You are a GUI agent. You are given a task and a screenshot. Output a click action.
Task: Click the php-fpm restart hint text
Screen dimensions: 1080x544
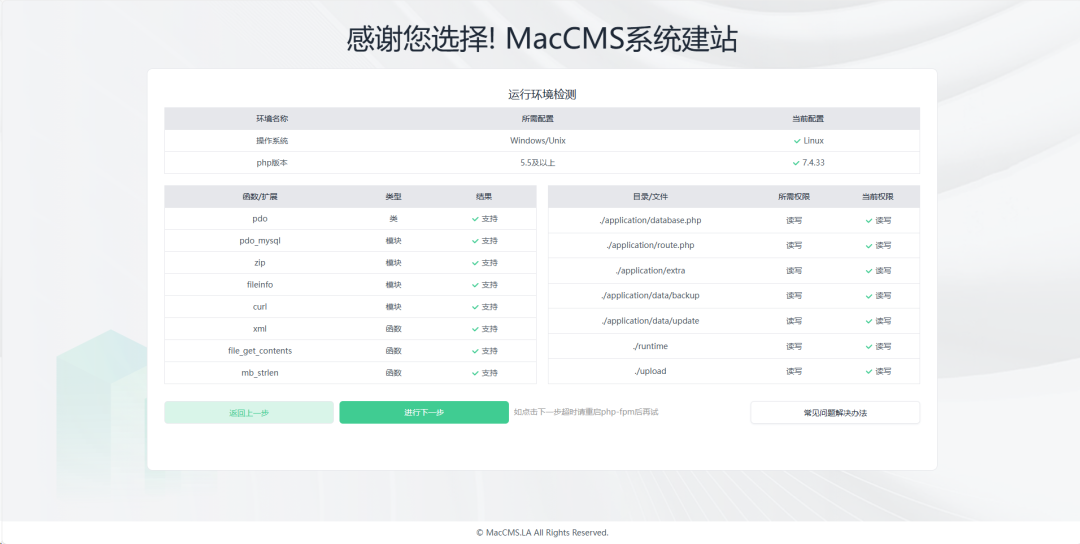coord(586,412)
